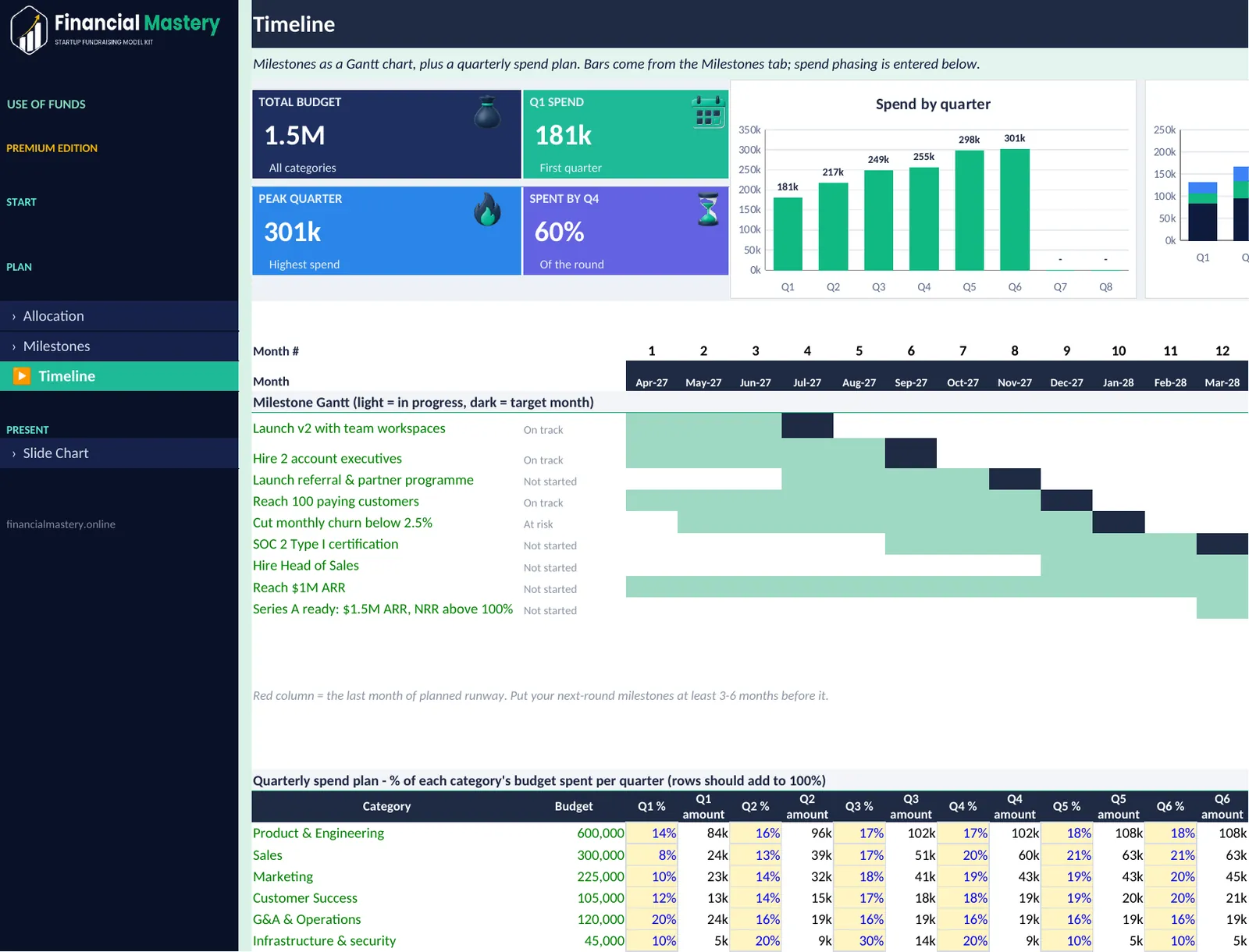This screenshot has height=952, width=1249.
Task: Click the Spend by quarter chart title
Action: tap(933, 104)
